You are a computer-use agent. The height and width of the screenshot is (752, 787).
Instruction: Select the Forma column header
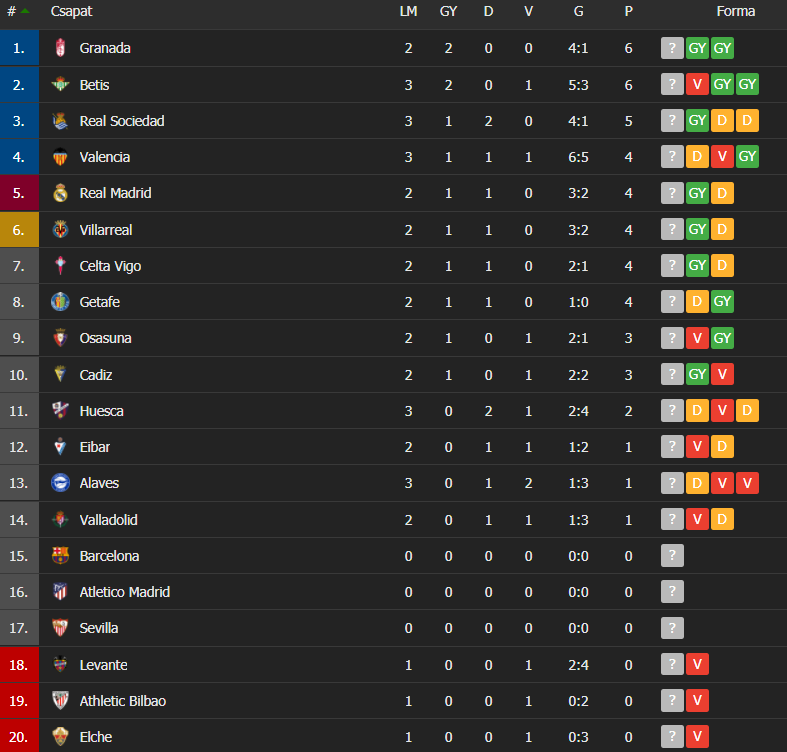(735, 12)
